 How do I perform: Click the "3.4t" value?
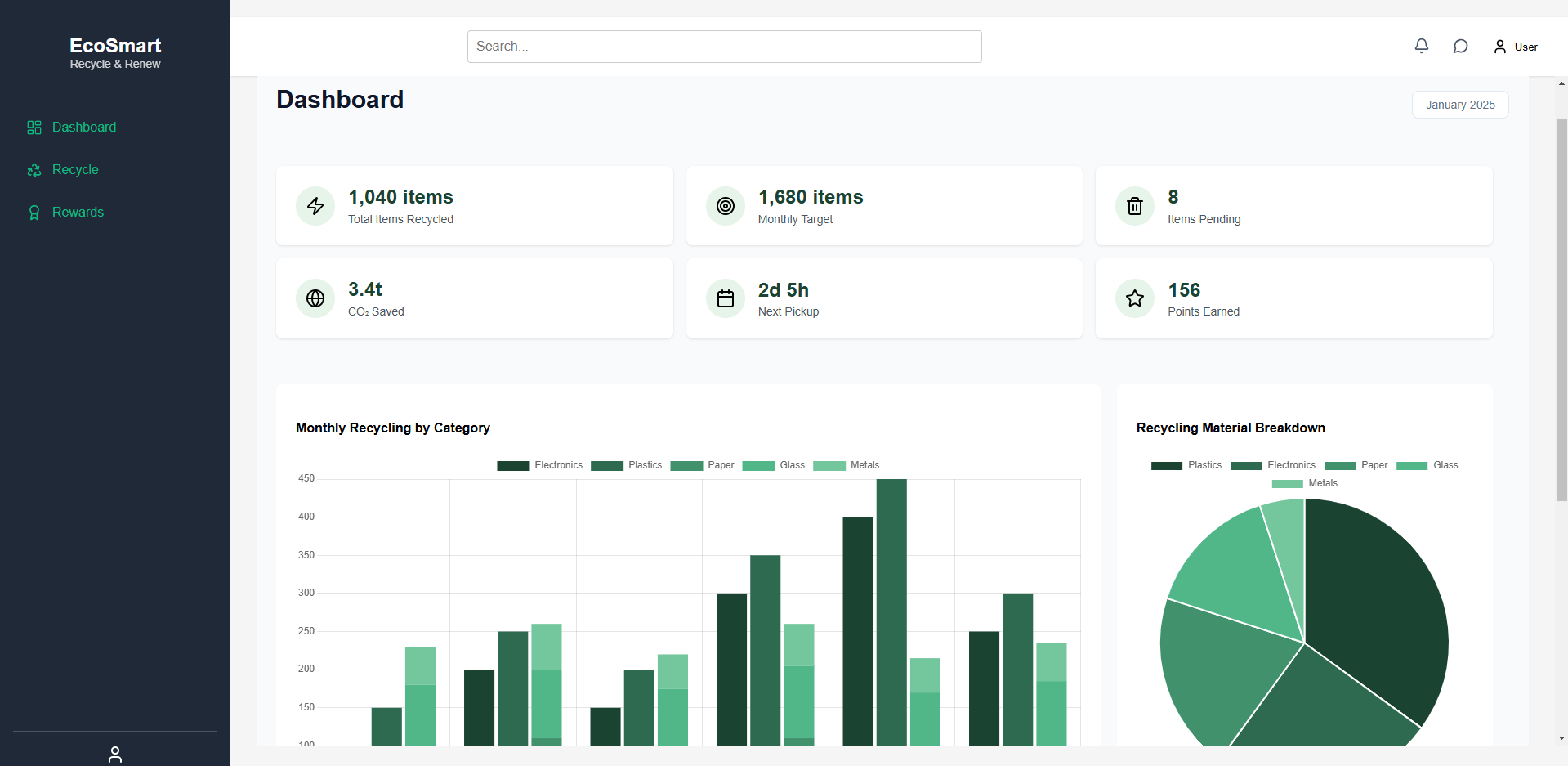pos(365,289)
